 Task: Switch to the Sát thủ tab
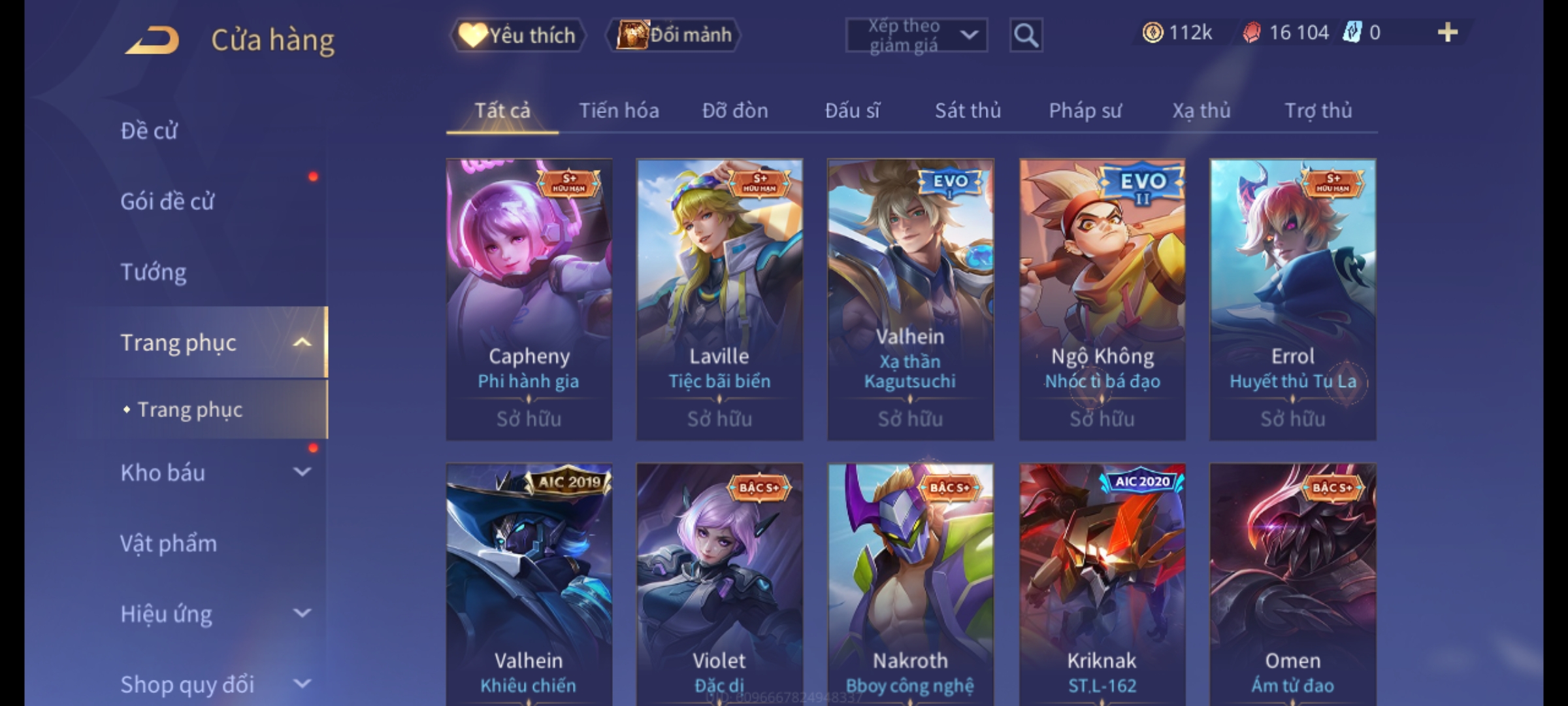(x=968, y=110)
